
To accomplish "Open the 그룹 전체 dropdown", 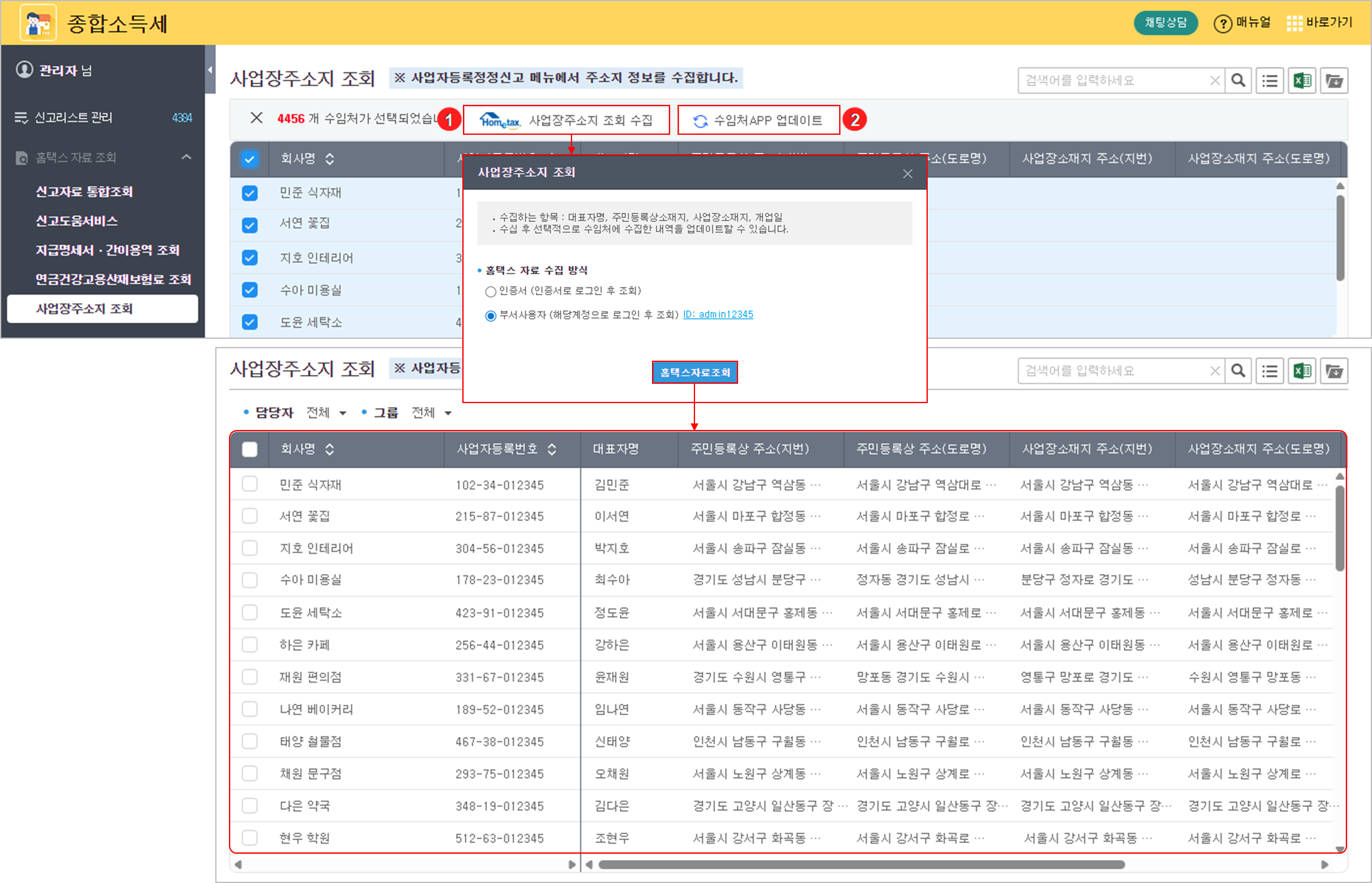I will click(431, 413).
